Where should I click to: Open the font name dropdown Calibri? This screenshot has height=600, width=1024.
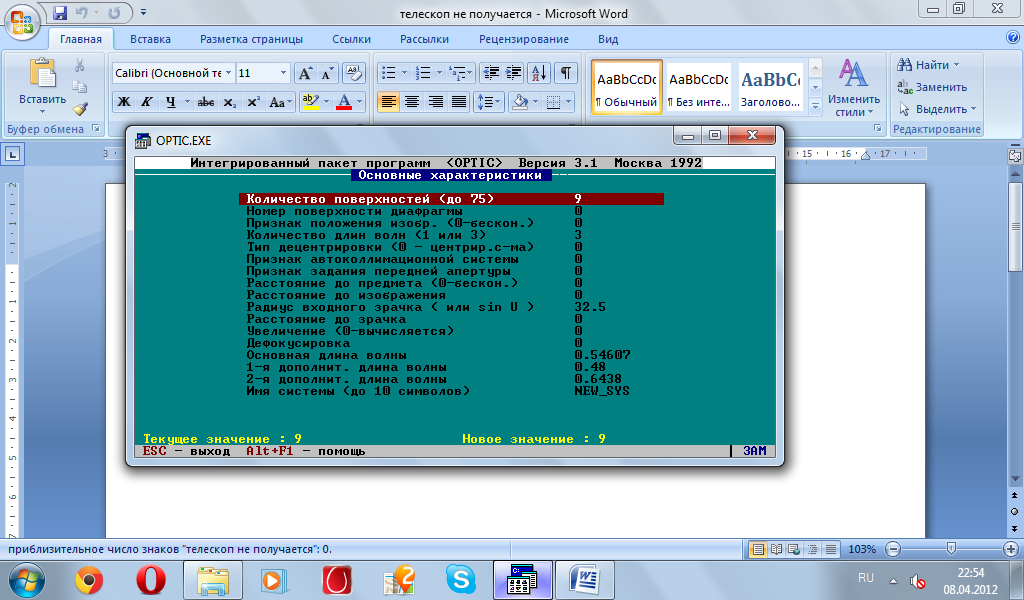[x=228, y=73]
